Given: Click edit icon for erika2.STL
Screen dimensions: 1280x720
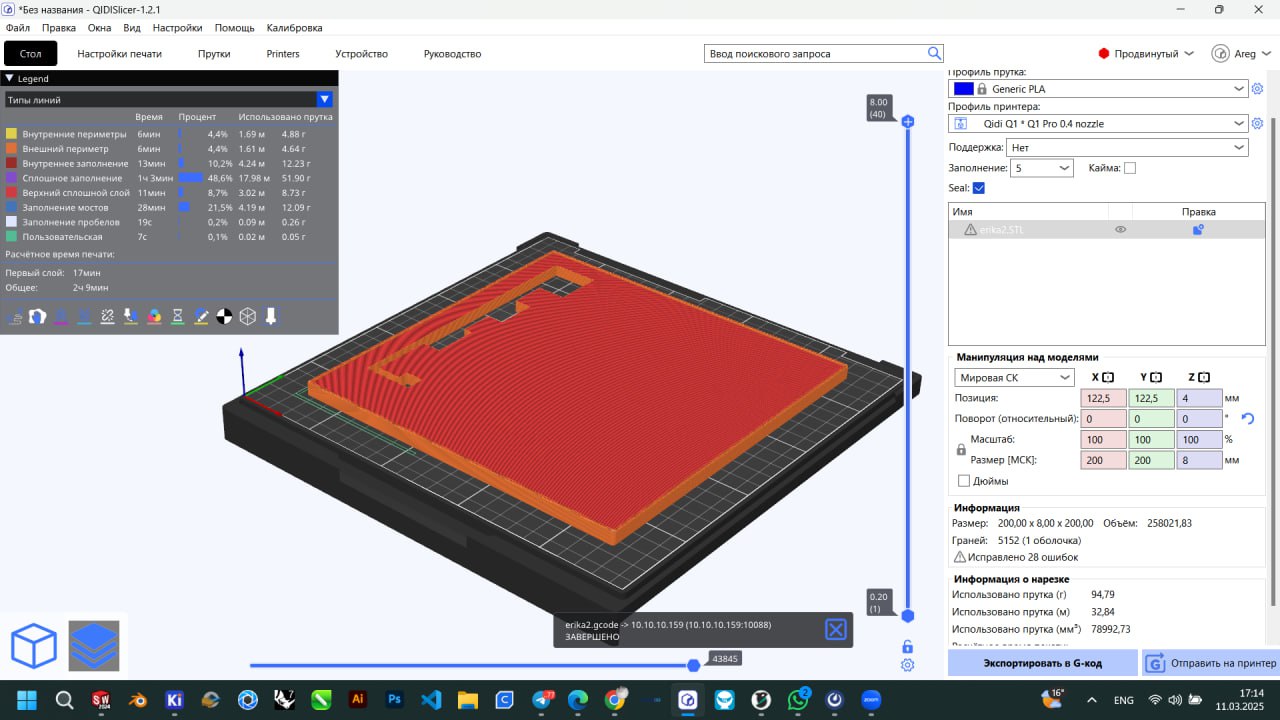Looking at the screenshot, I should [1198, 229].
